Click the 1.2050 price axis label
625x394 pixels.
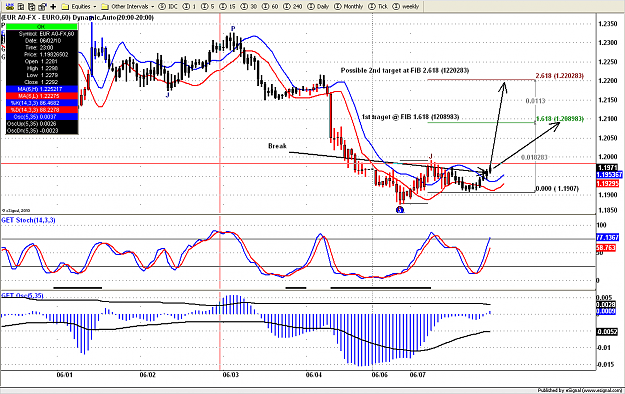tap(608, 138)
